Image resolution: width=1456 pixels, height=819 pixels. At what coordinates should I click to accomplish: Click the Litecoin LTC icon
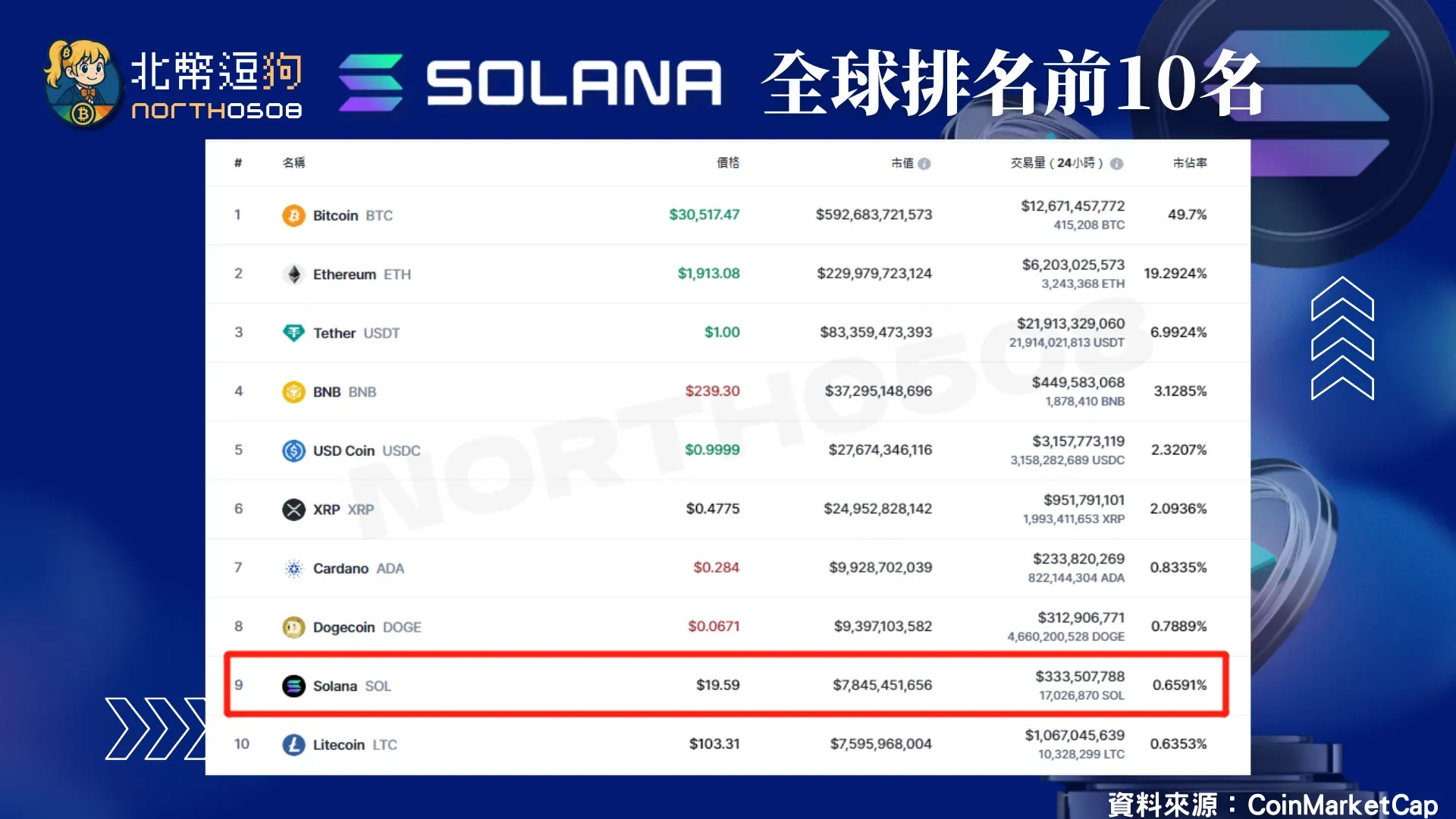click(x=294, y=744)
